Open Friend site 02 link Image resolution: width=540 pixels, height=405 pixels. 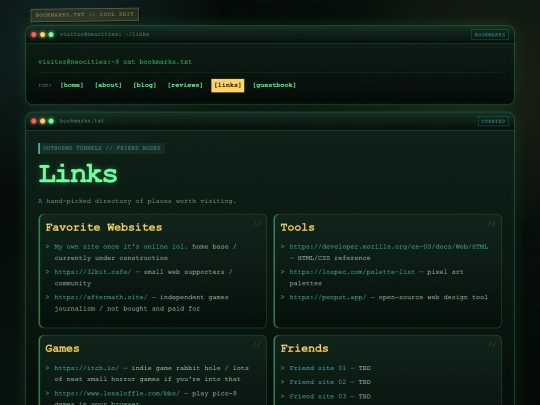click(318, 382)
